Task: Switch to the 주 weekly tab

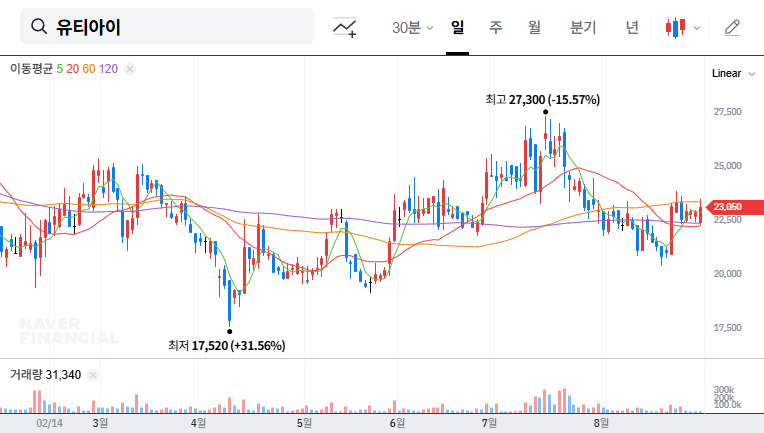Action: pyautogui.click(x=496, y=27)
